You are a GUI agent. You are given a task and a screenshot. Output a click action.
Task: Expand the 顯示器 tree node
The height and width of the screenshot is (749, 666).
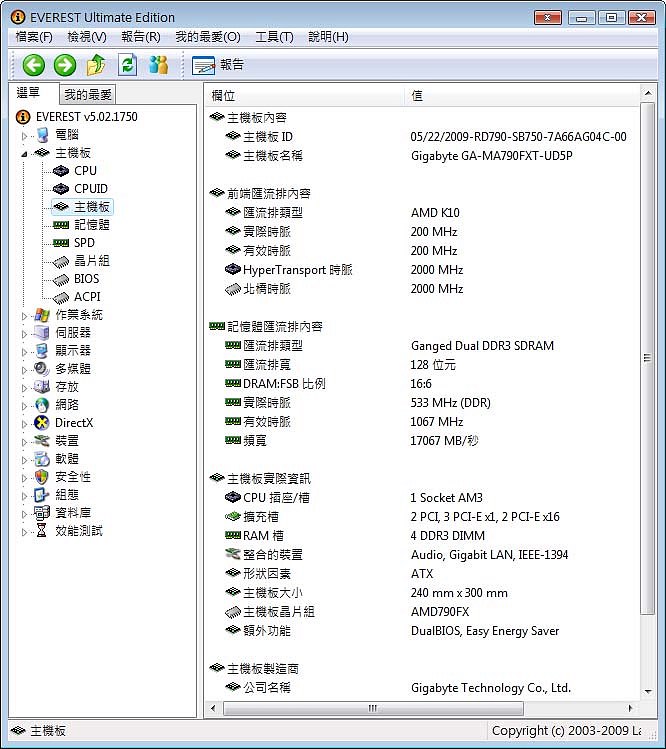click(x=24, y=352)
